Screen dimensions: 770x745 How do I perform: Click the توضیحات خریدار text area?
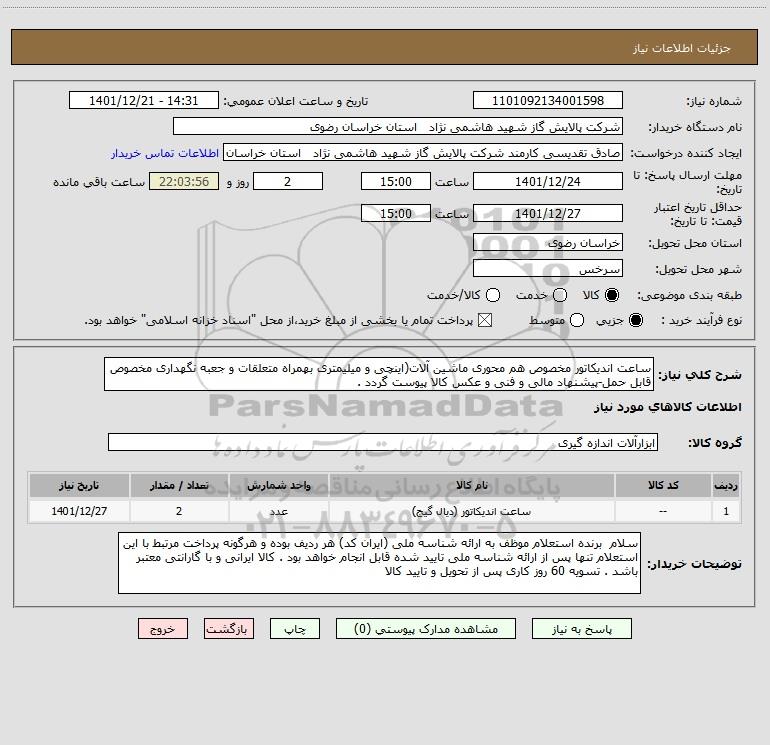tap(379, 563)
